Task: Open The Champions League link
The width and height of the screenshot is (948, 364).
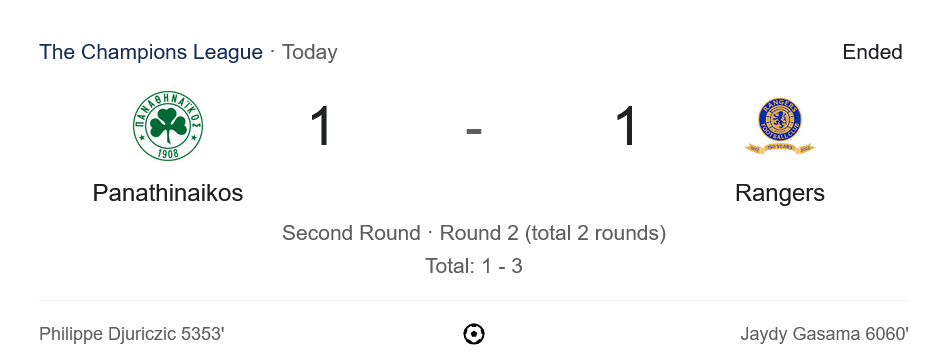Action: click(151, 52)
